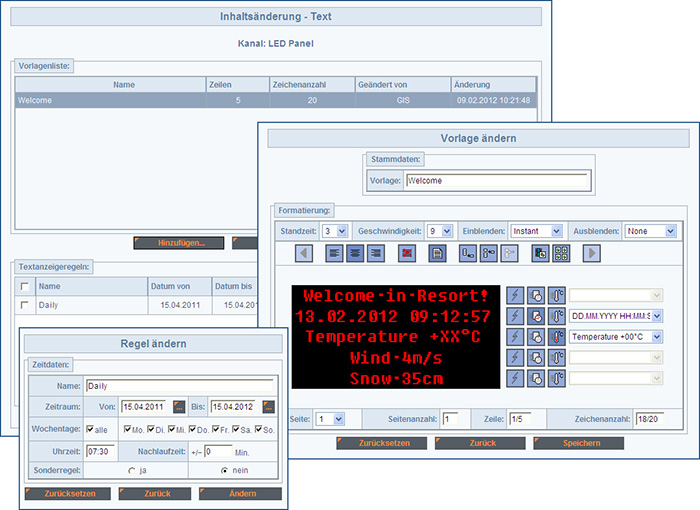Open calendar picker for Bis date
This screenshot has height=510, width=700.
pos(269,407)
